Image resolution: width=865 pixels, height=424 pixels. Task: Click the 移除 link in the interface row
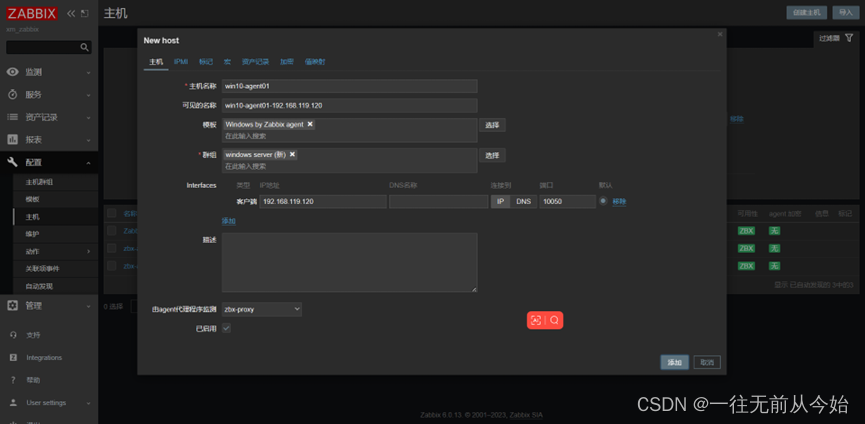[x=620, y=202]
